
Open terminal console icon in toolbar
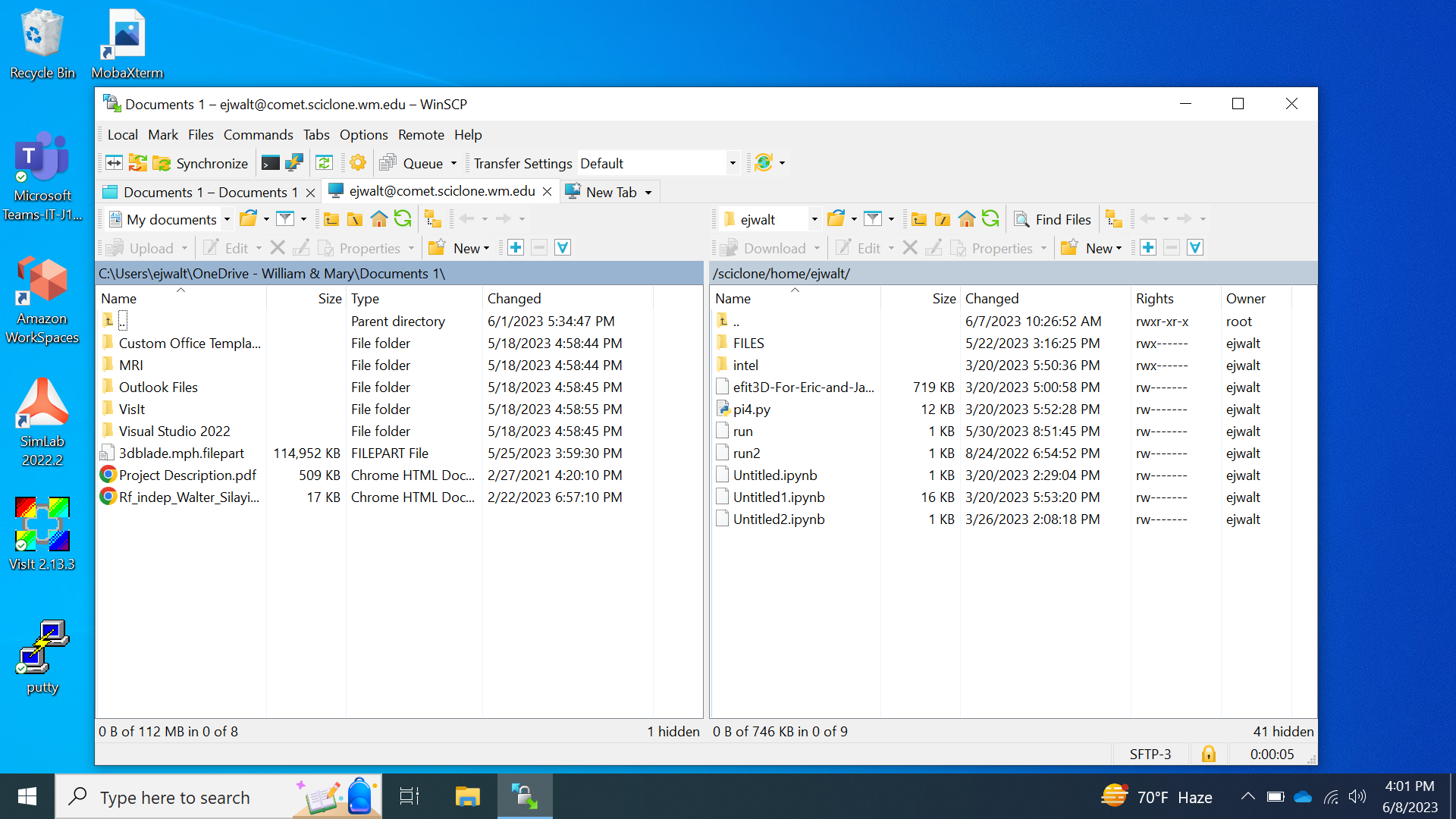tap(271, 163)
